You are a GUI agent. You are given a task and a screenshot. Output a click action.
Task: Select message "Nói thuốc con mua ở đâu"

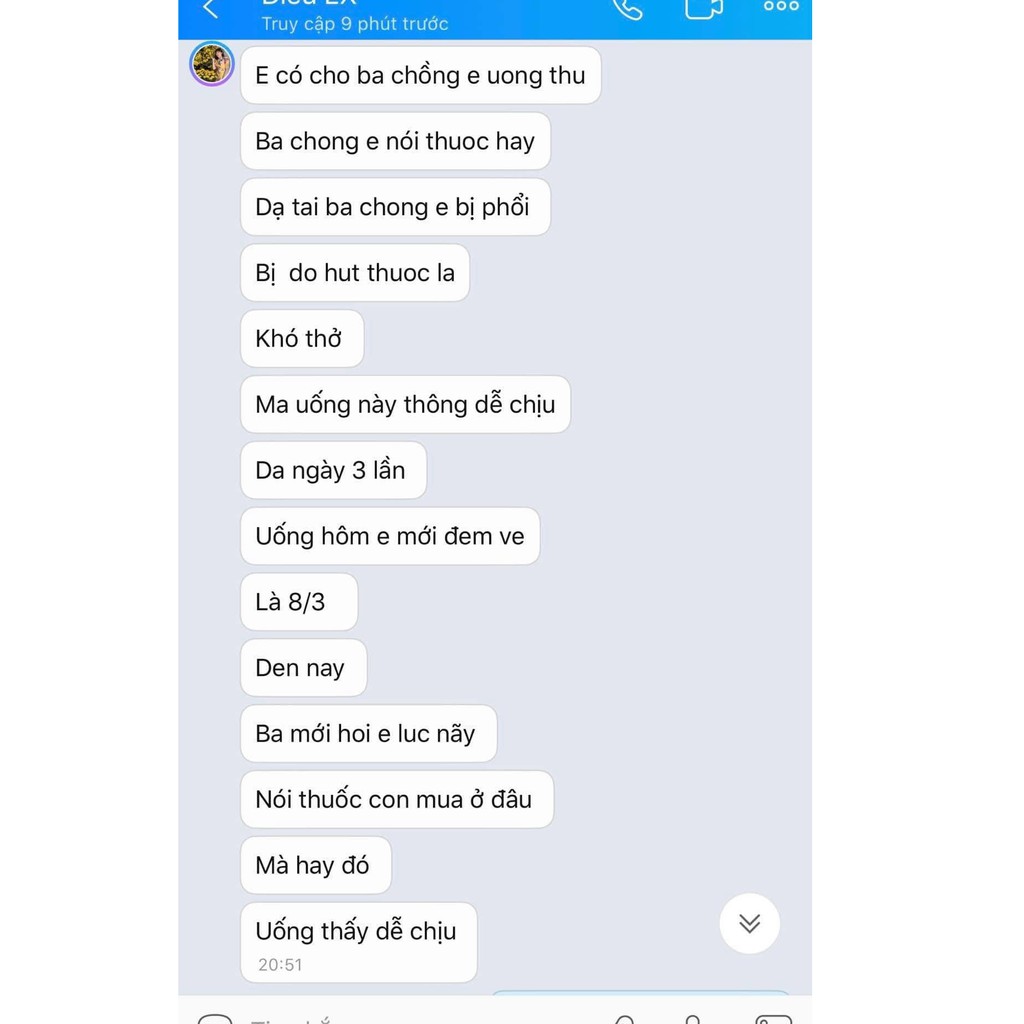click(x=397, y=799)
